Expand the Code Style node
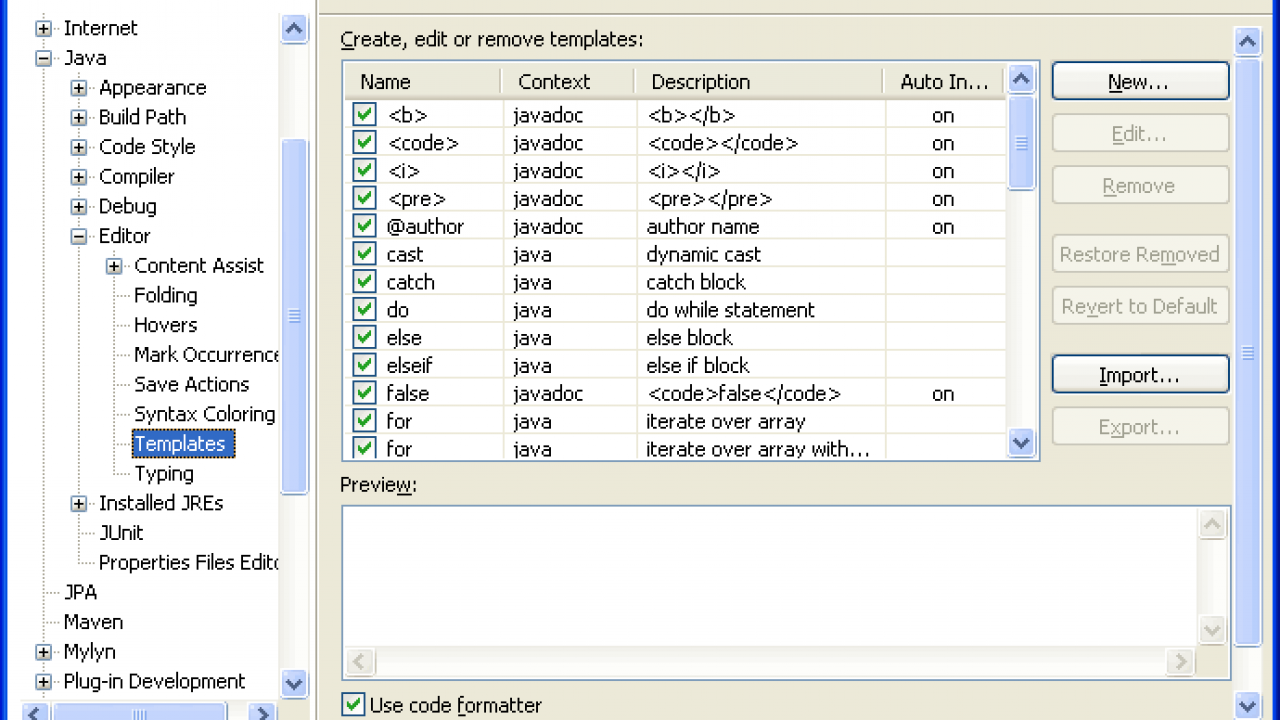This screenshot has height=720, width=1280. tap(79, 148)
